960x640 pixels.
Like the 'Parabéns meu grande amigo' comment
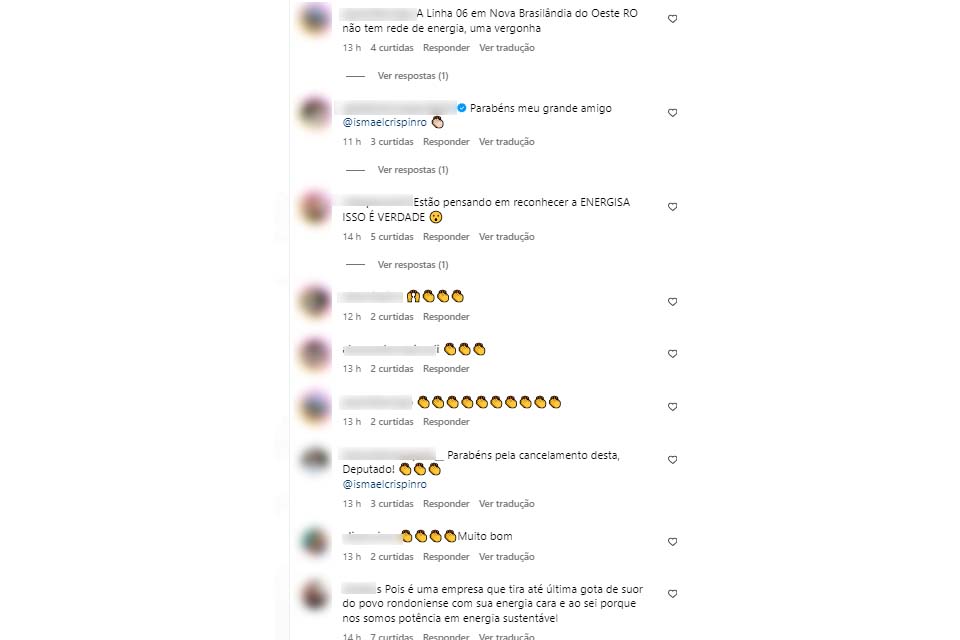tap(672, 113)
